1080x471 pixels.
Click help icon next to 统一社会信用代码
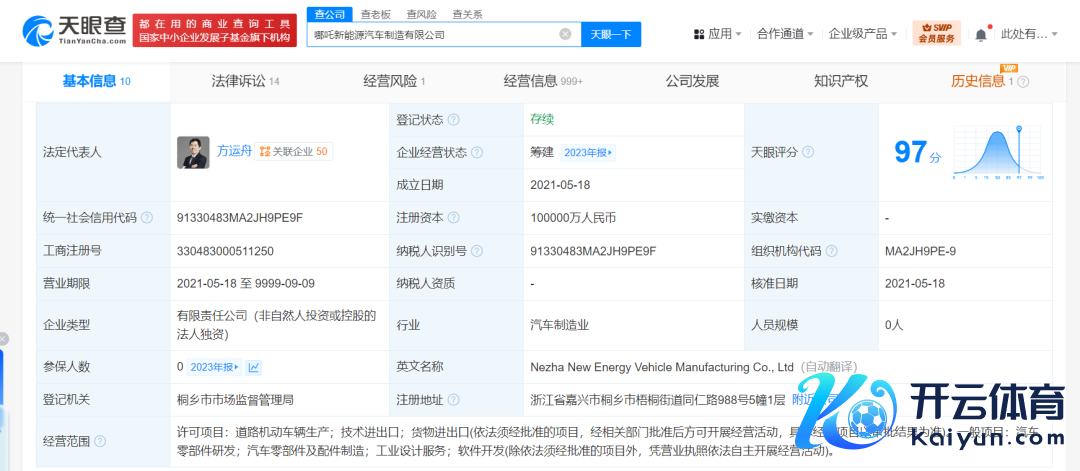(x=147, y=218)
